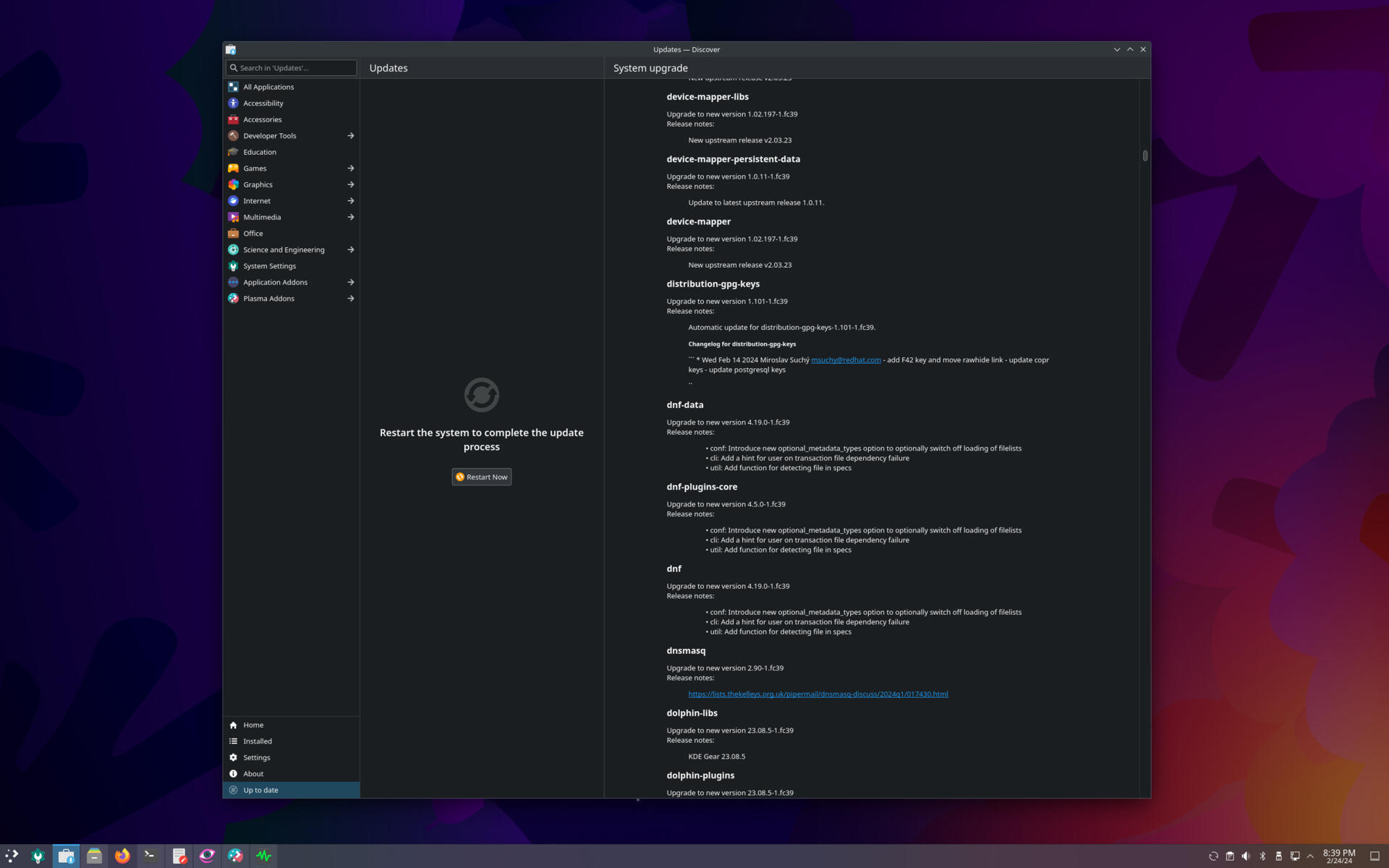Click the dnsmasq package heading
Screen dimensions: 1389x868
(686, 651)
